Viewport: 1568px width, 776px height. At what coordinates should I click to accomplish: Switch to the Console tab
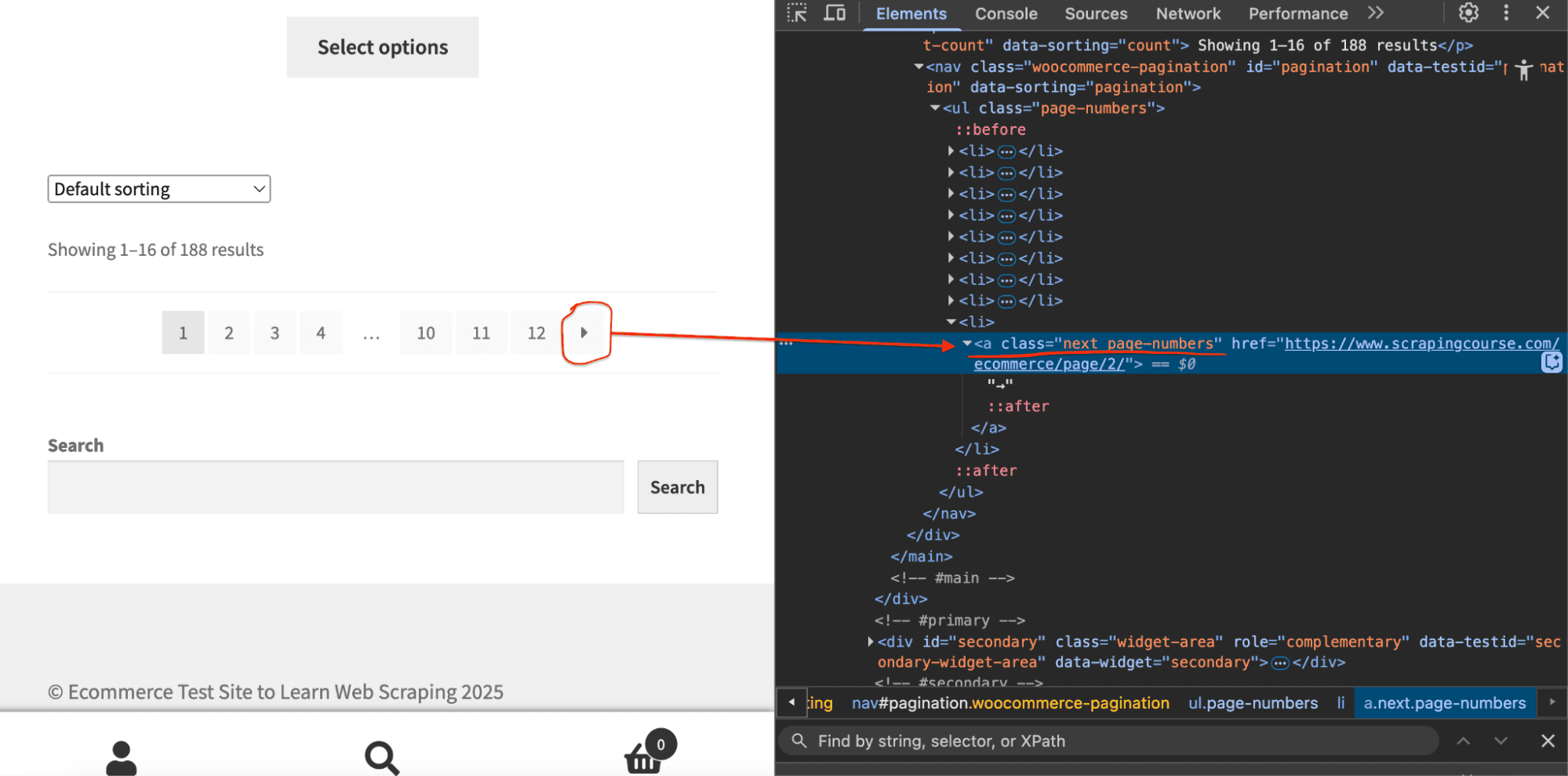[1006, 14]
